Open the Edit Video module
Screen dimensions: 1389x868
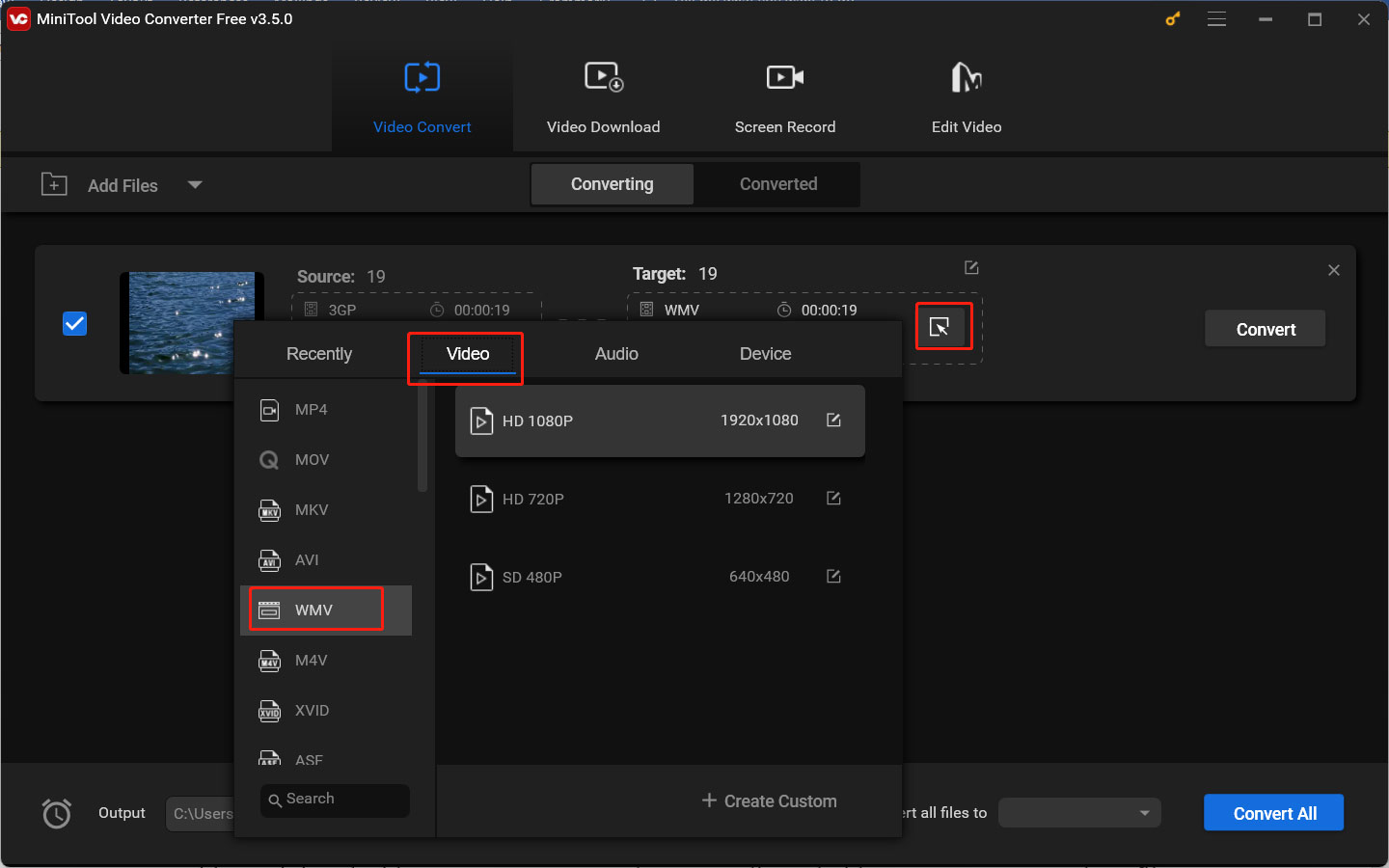pyautogui.click(x=966, y=97)
